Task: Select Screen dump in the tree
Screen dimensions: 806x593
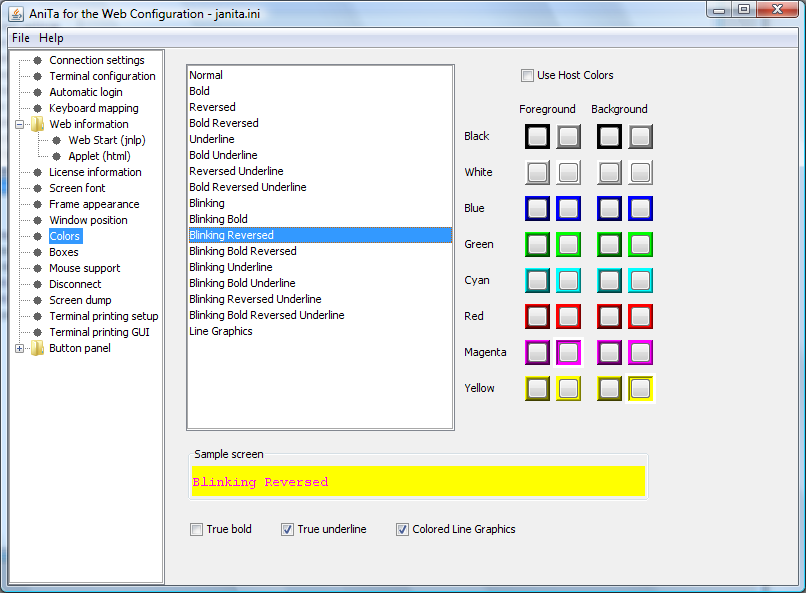Action: coord(80,300)
